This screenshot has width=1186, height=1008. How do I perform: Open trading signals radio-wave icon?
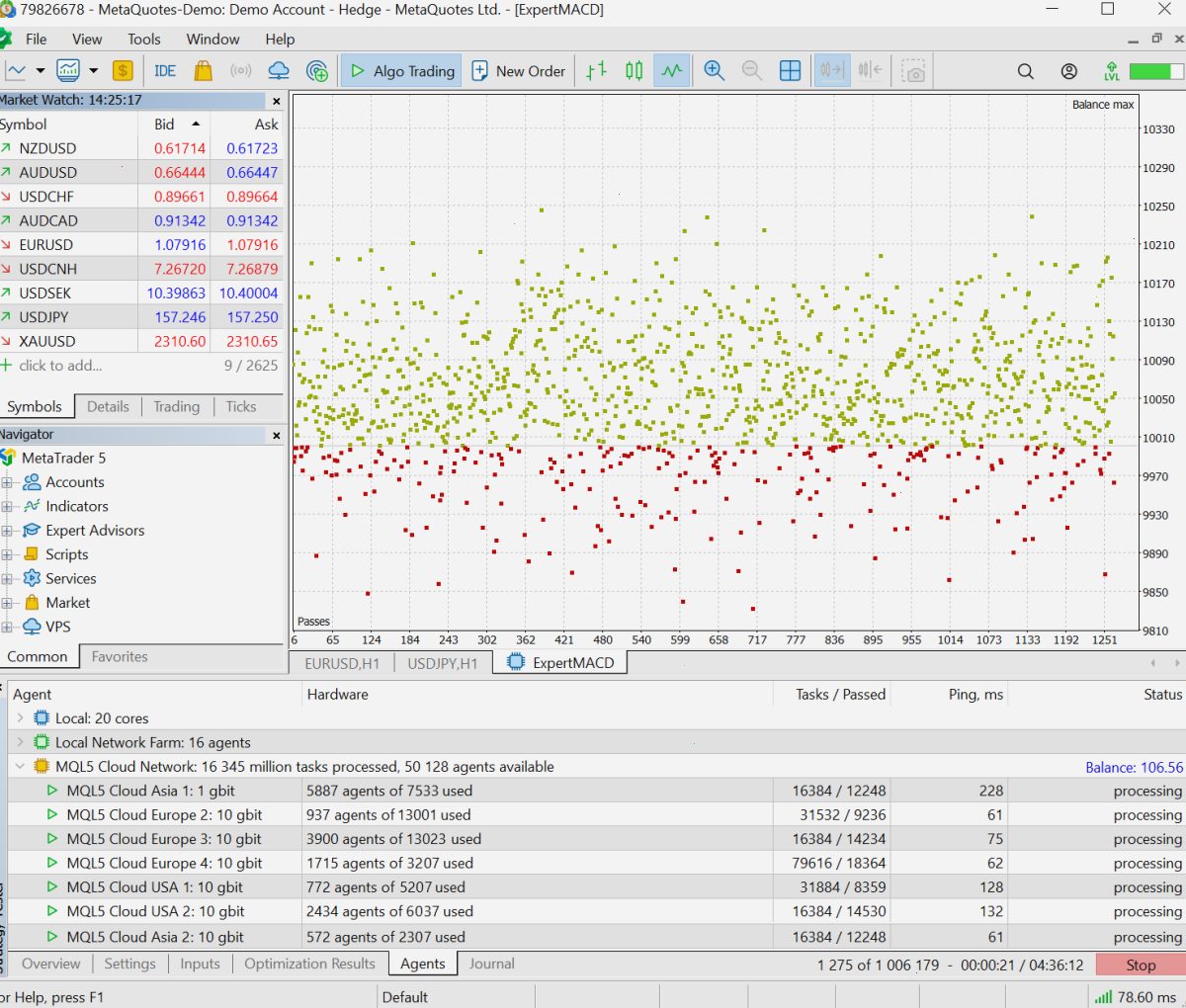click(241, 71)
